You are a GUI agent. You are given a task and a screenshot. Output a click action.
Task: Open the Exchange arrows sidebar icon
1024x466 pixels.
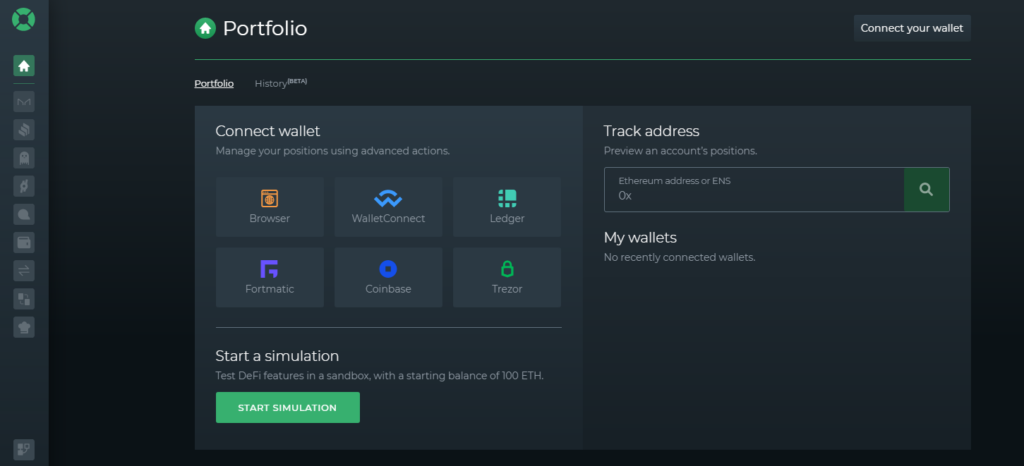coord(24,270)
